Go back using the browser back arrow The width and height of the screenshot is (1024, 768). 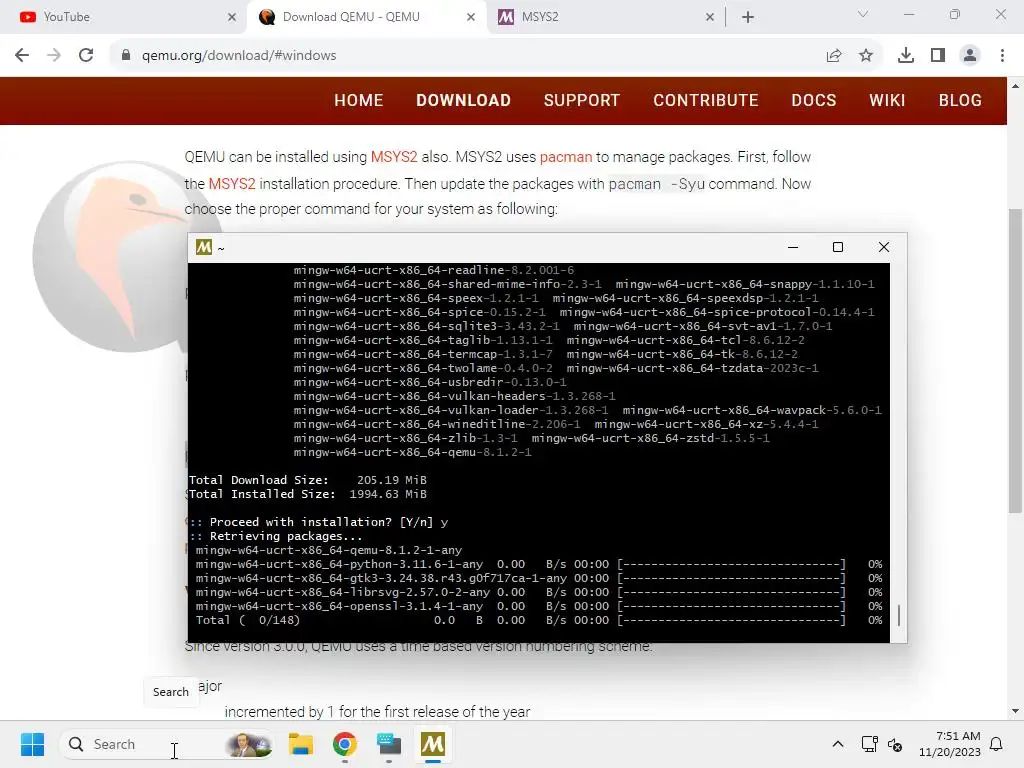pyautogui.click(x=22, y=56)
